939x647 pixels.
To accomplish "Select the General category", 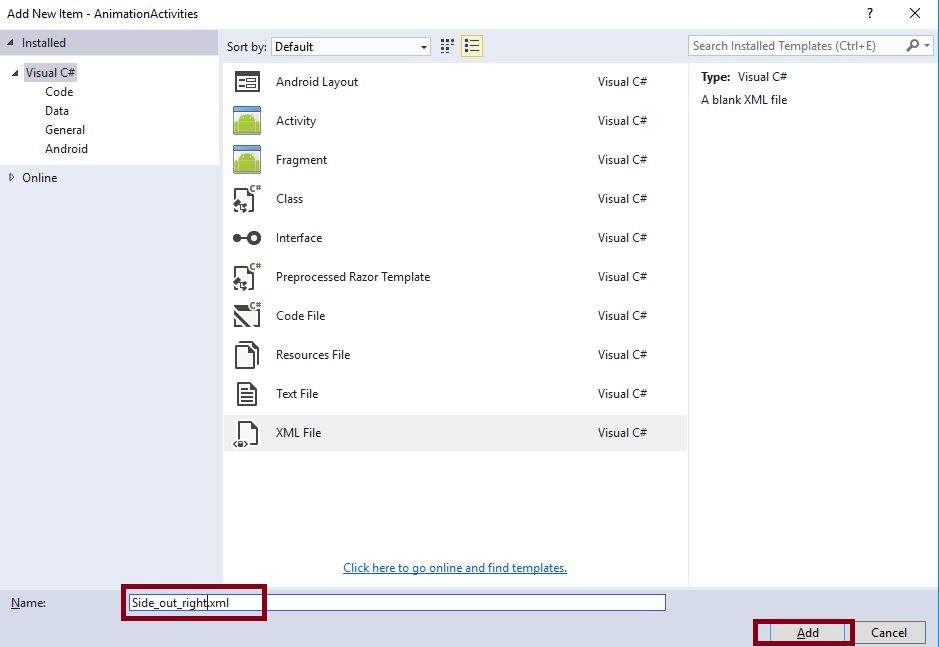I will pyautogui.click(x=65, y=130).
